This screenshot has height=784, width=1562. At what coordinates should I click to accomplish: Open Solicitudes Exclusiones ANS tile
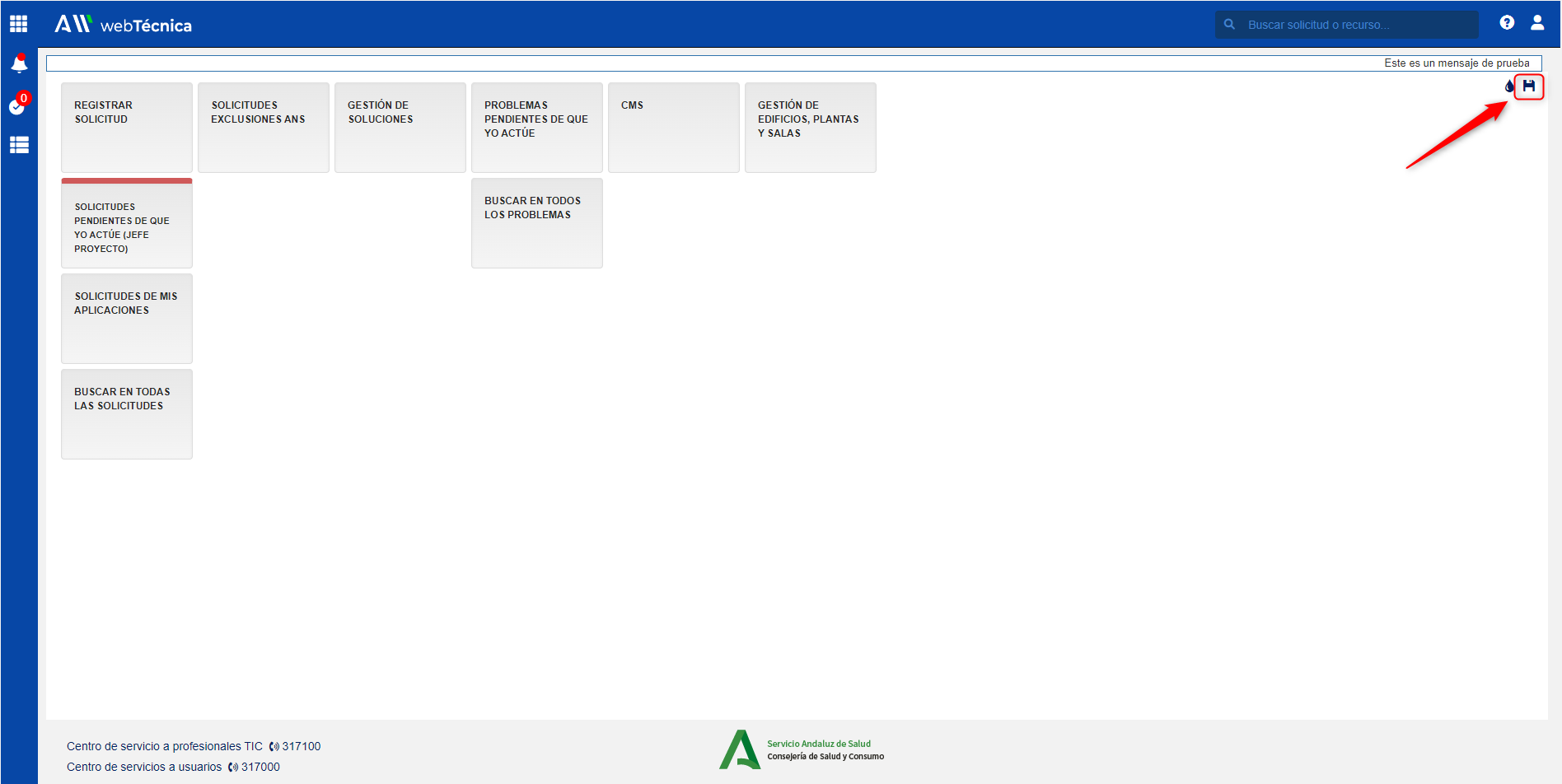264,128
